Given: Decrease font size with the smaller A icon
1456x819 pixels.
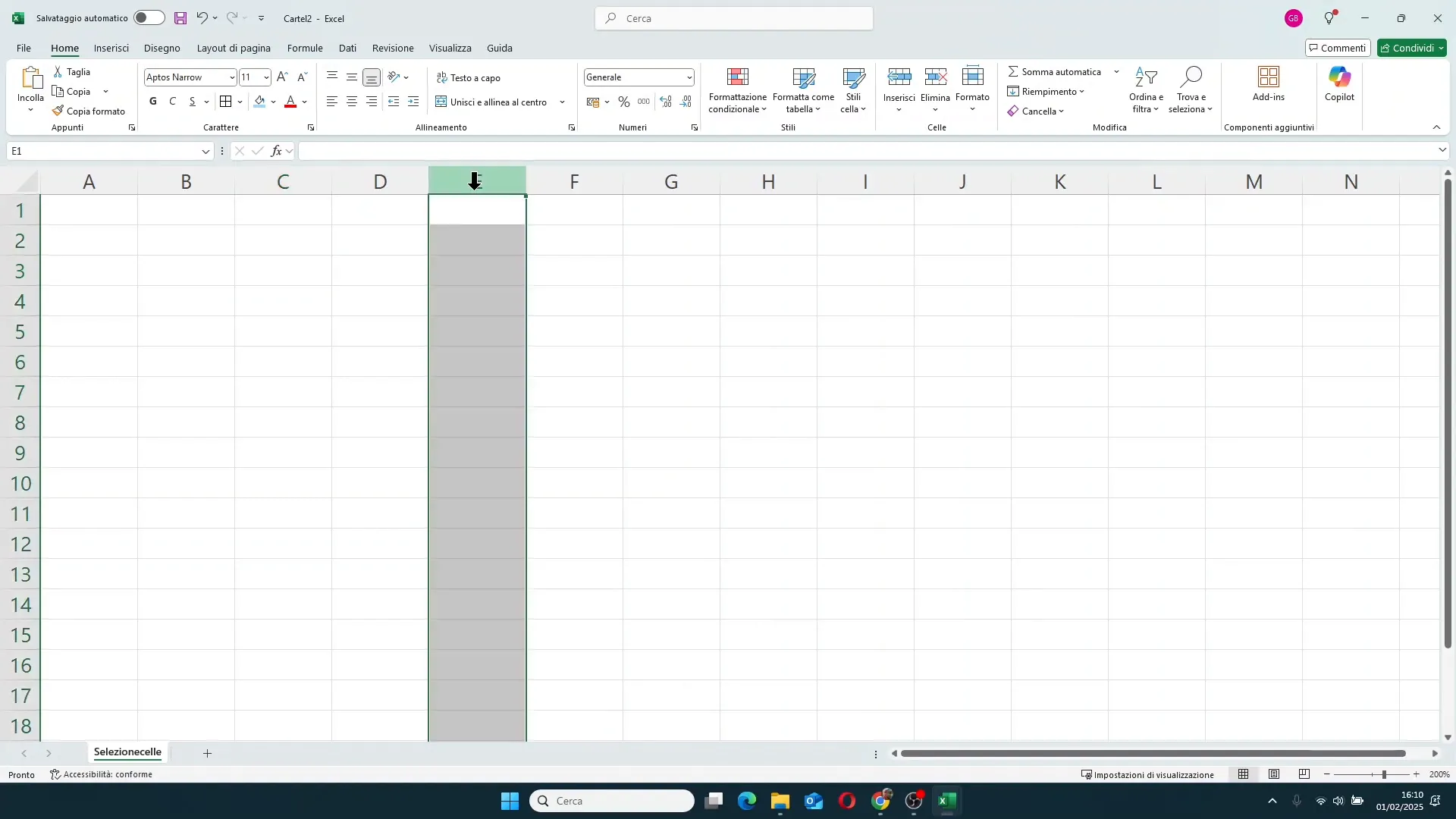Looking at the screenshot, I should tap(302, 77).
